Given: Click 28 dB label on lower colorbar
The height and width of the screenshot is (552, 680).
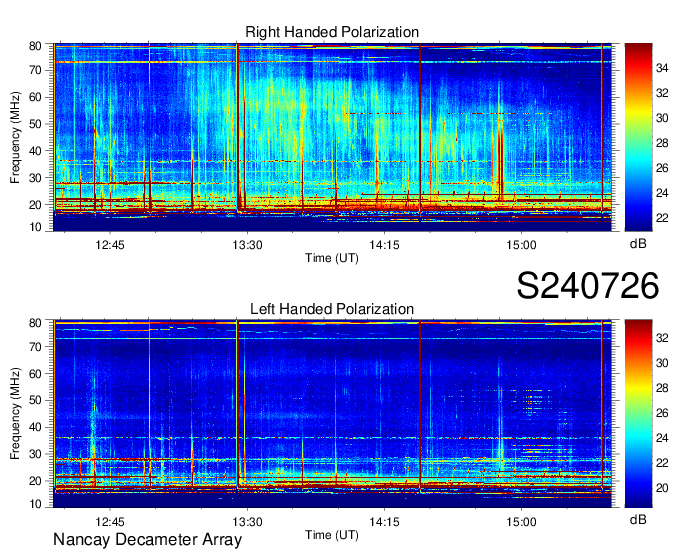Looking at the screenshot, I should [662, 388].
